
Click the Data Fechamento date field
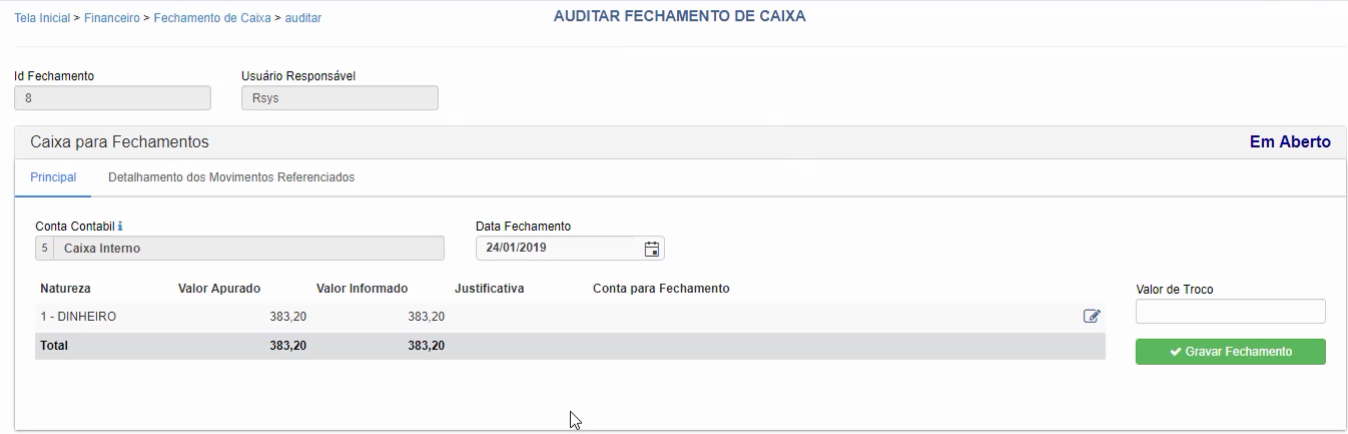(x=570, y=248)
